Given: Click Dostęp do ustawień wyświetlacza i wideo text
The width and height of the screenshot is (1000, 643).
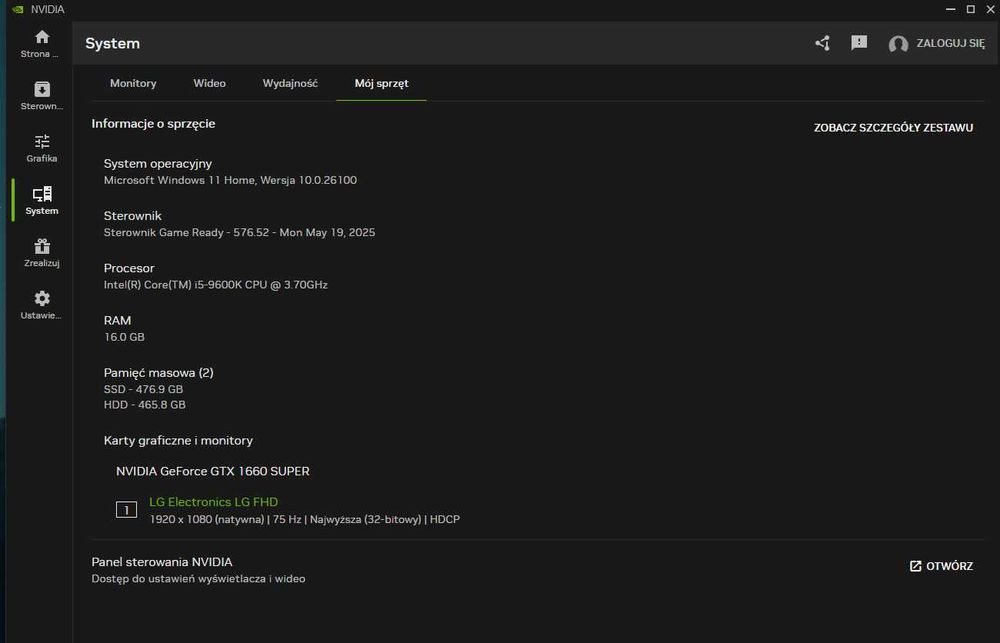Looking at the screenshot, I should 198,579.
